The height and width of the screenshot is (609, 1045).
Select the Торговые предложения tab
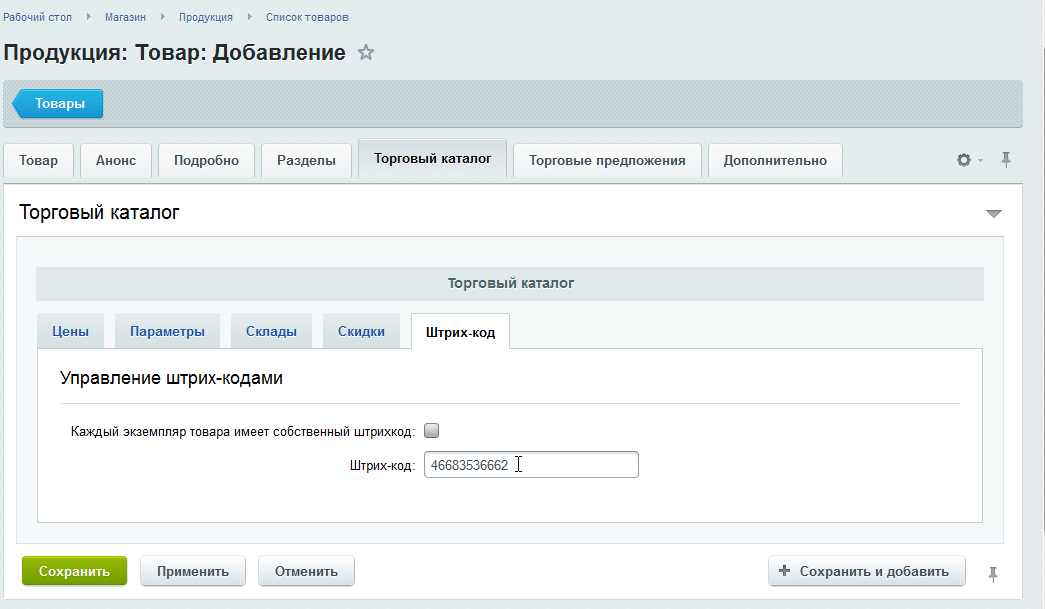(607, 160)
